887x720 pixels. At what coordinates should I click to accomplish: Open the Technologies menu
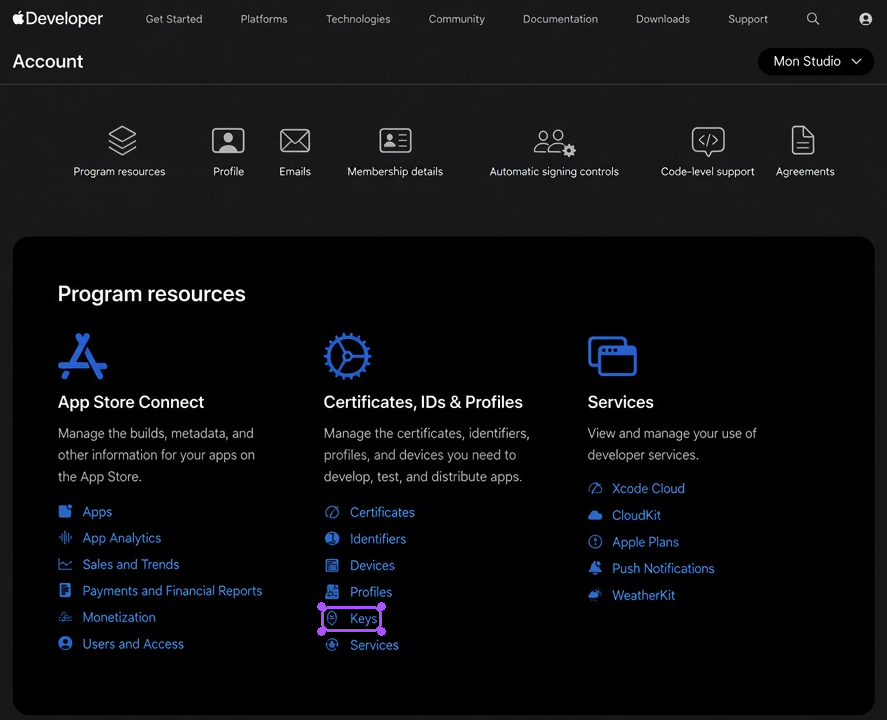click(358, 19)
